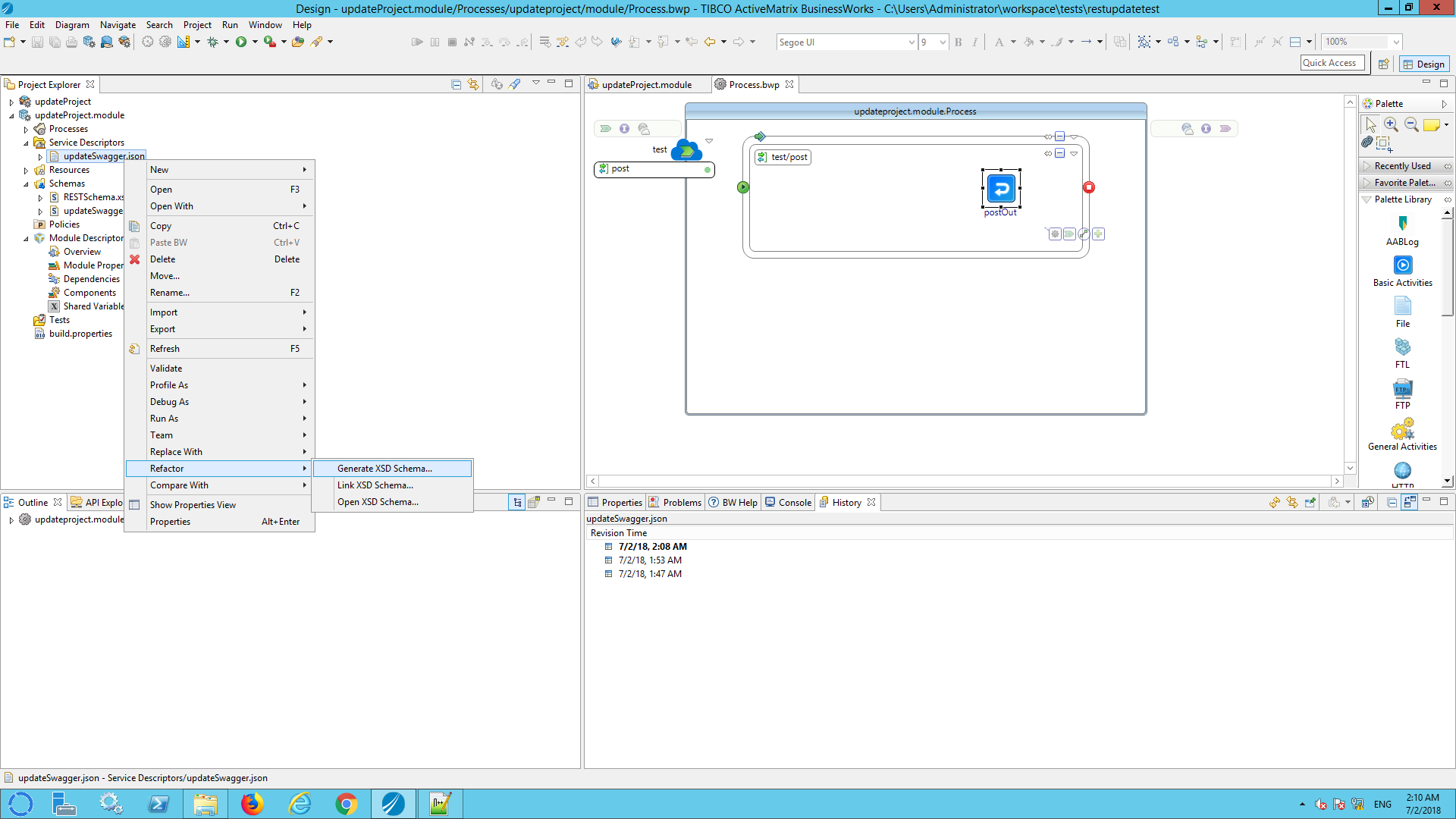Collapse all in Project Explorer
The image size is (1456, 819).
(456, 84)
